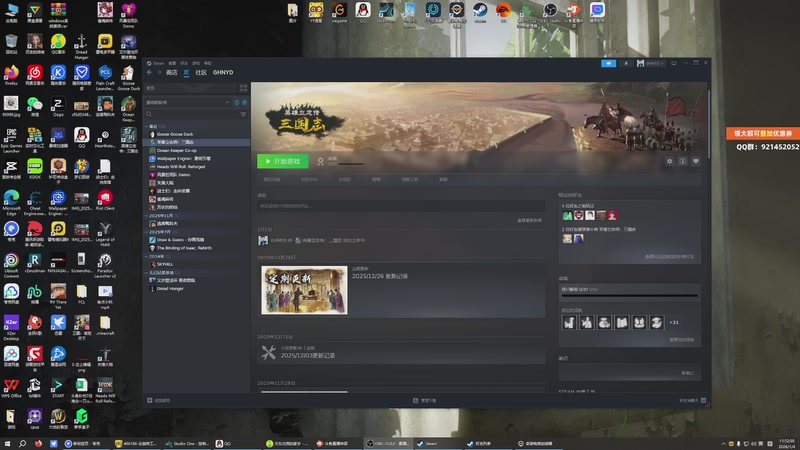Screen dimensions: 800x450
Task: Open Microsoft Edge desktop icon
Action: pyautogui.click(x=11, y=203)
